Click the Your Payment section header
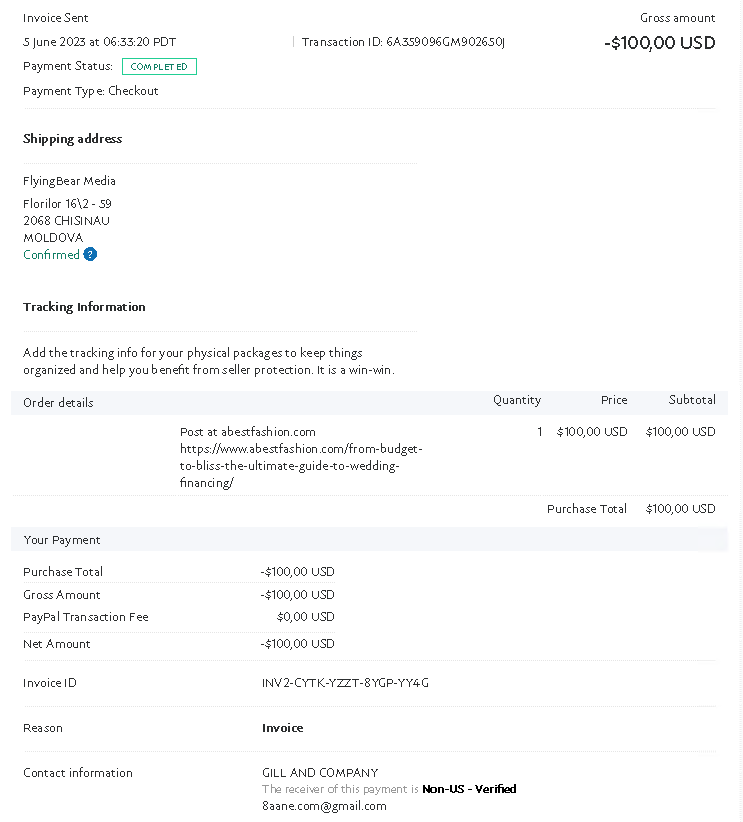 coord(62,540)
